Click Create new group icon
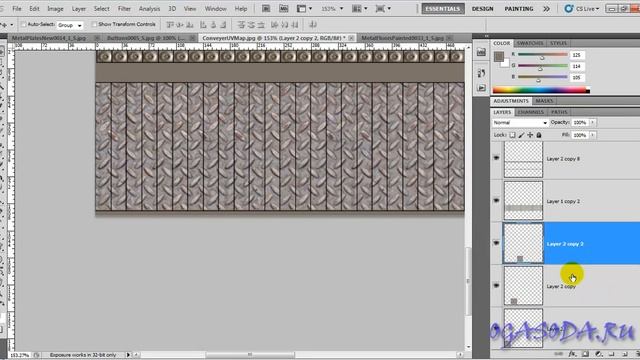 point(611,354)
